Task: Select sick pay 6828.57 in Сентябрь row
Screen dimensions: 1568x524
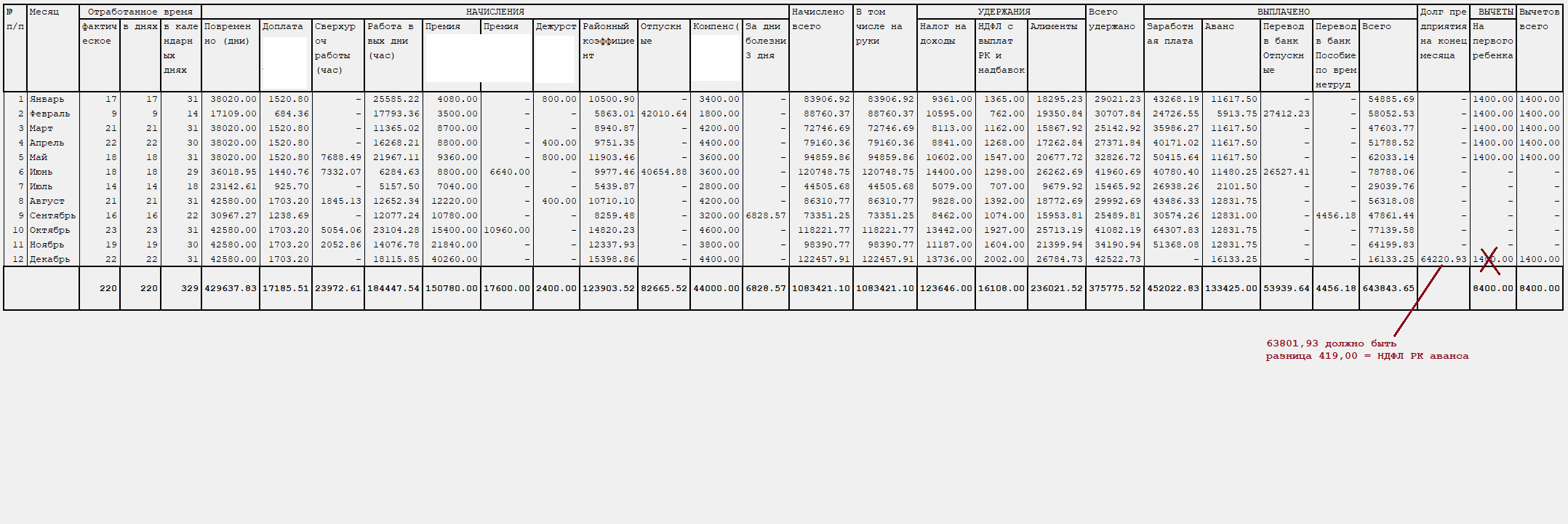Action: point(765,215)
